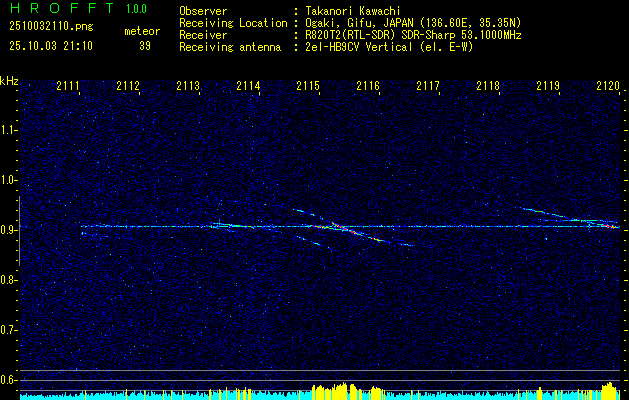Screen dimensions: 629x400
Task: Click the 0.9 kHz frequency label
Action: point(9,230)
